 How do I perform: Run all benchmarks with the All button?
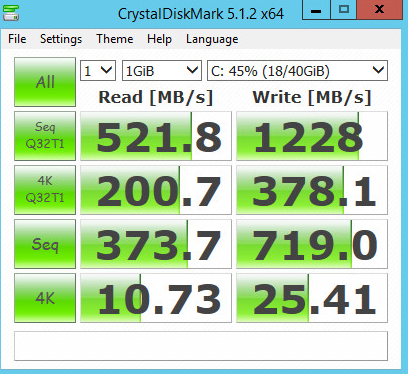click(x=45, y=82)
